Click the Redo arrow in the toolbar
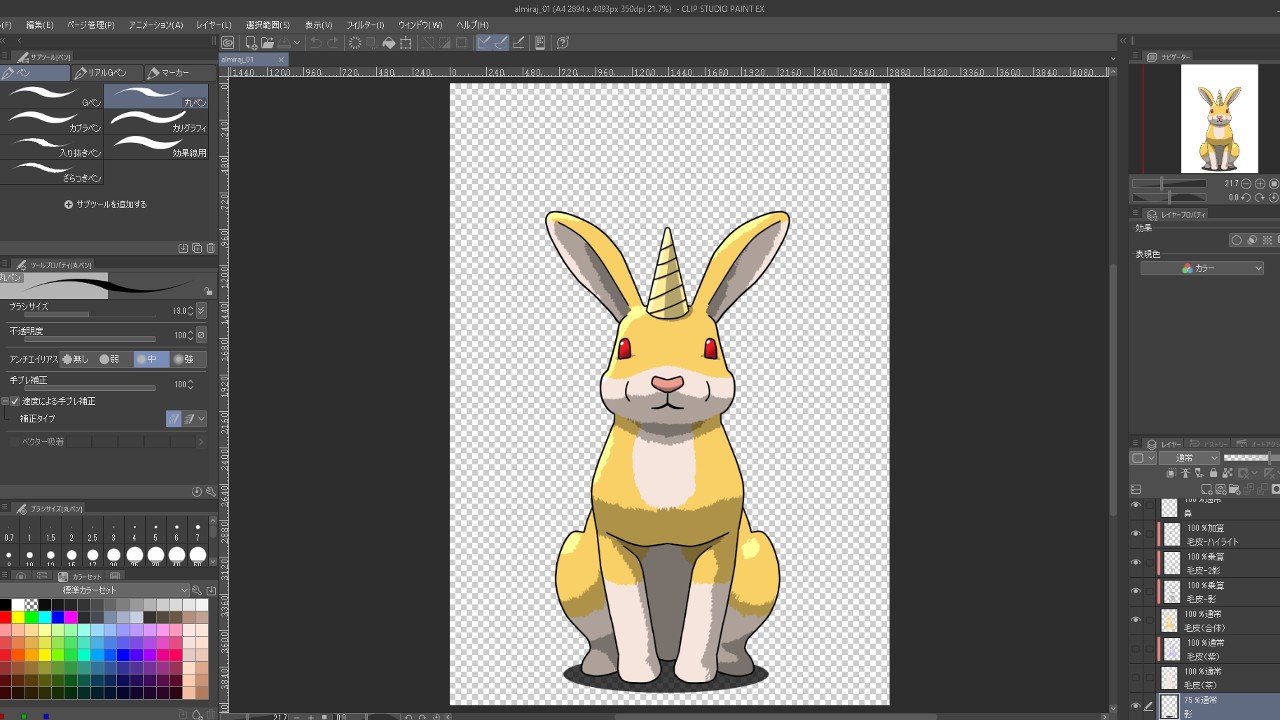The image size is (1280, 720). click(x=333, y=42)
